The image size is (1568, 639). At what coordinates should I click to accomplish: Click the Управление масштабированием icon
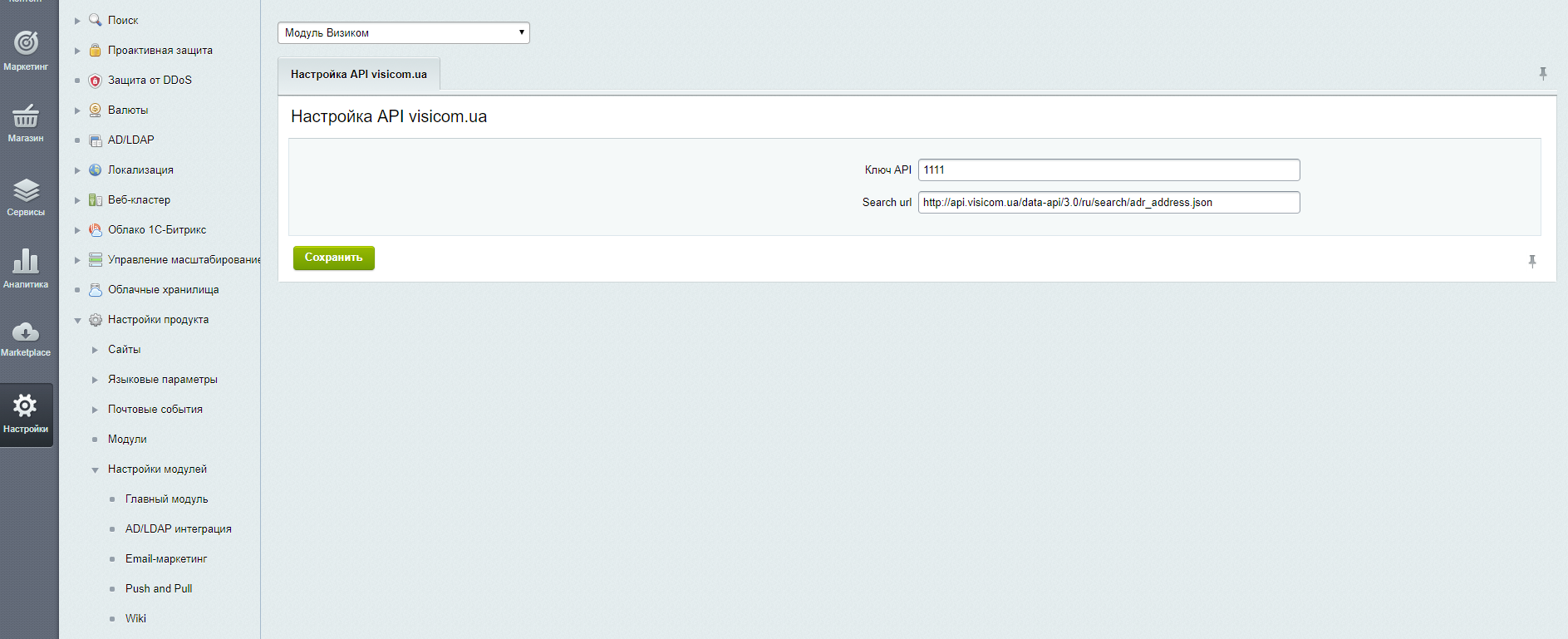coord(96,260)
